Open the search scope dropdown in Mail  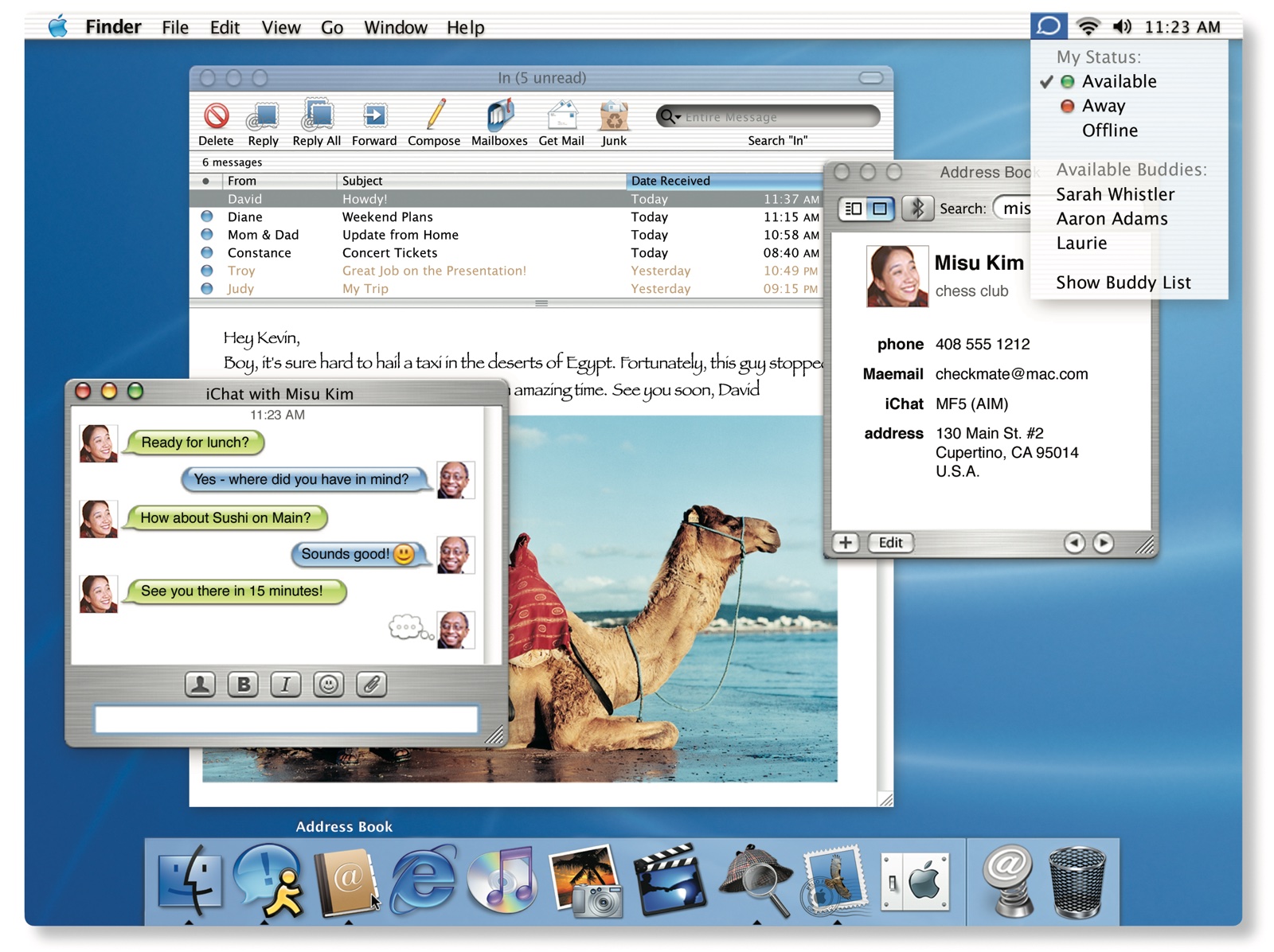coord(670,117)
